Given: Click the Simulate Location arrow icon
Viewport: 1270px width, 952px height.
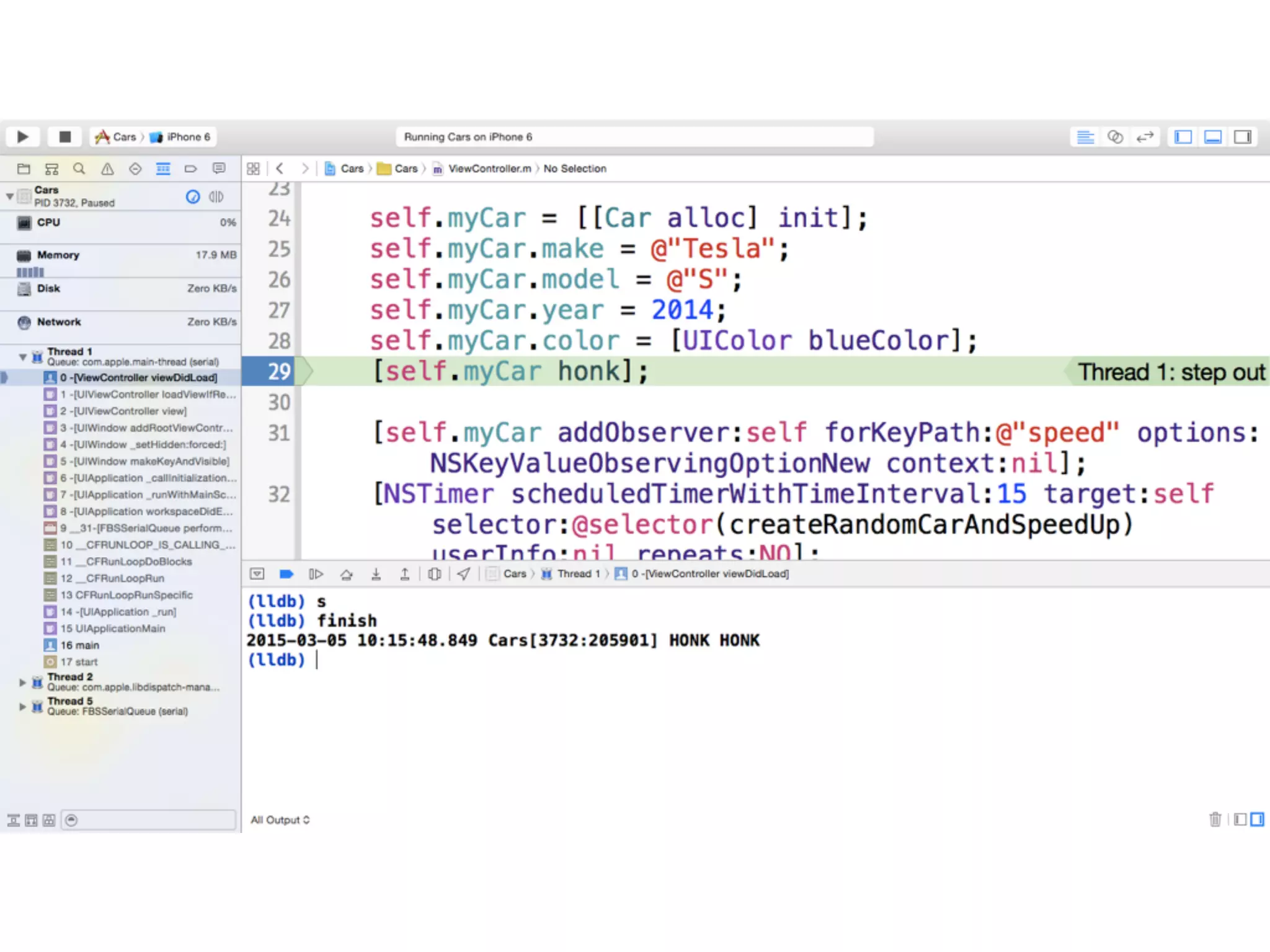Looking at the screenshot, I should click(x=464, y=574).
